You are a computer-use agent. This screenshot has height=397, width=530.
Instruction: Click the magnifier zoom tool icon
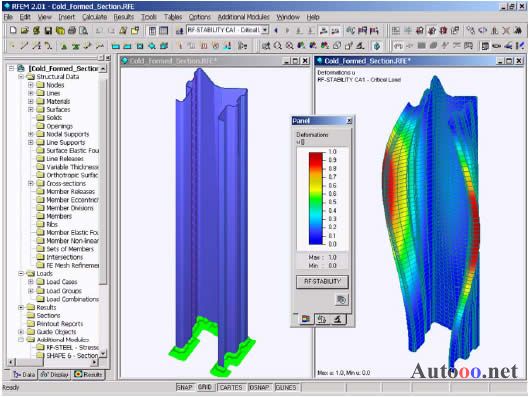(x=278, y=45)
